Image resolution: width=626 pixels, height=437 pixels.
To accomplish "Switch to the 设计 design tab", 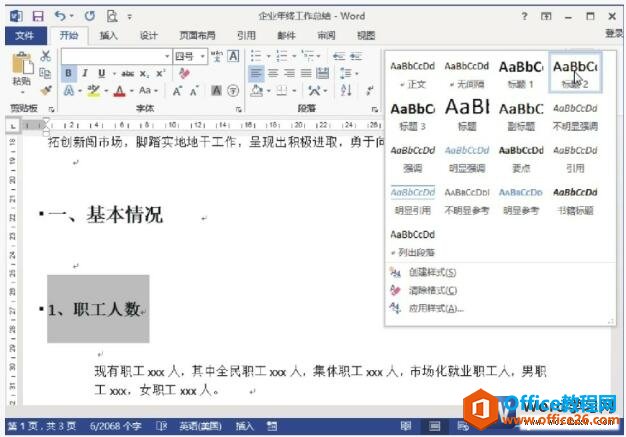I will [x=149, y=36].
